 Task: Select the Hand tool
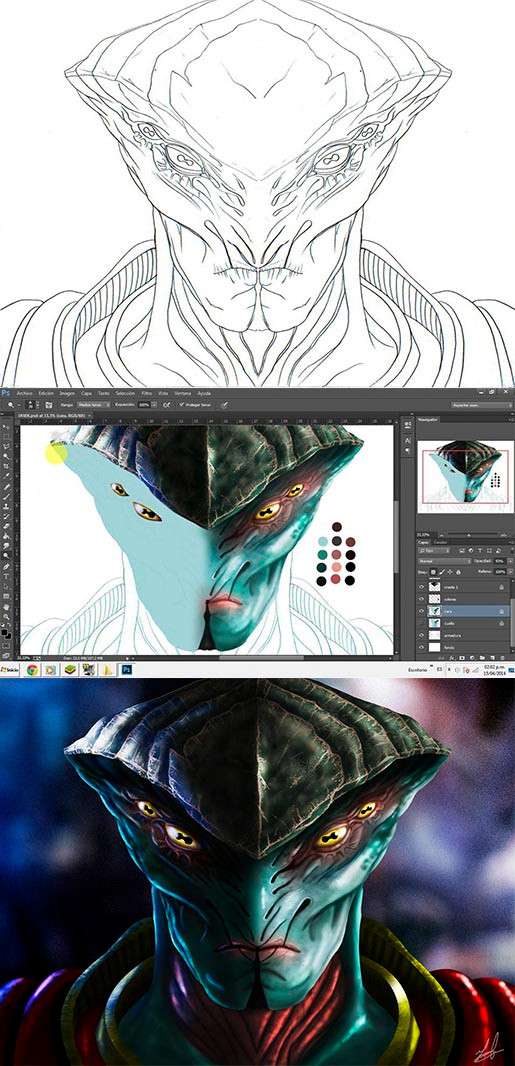pyautogui.click(x=6, y=606)
